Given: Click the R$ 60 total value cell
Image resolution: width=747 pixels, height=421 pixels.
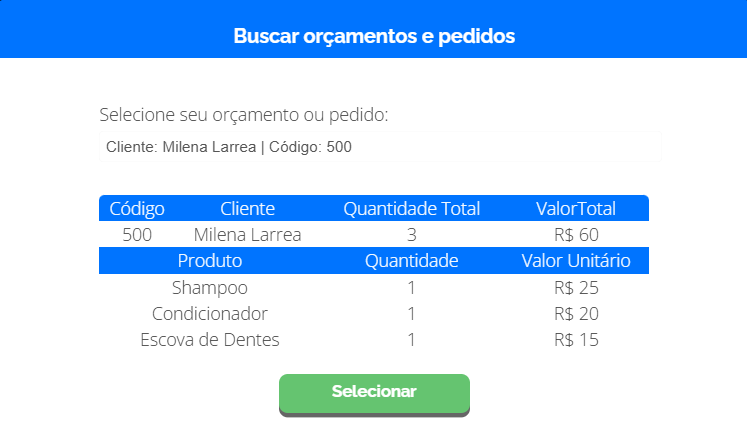Looking at the screenshot, I should (575, 235).
